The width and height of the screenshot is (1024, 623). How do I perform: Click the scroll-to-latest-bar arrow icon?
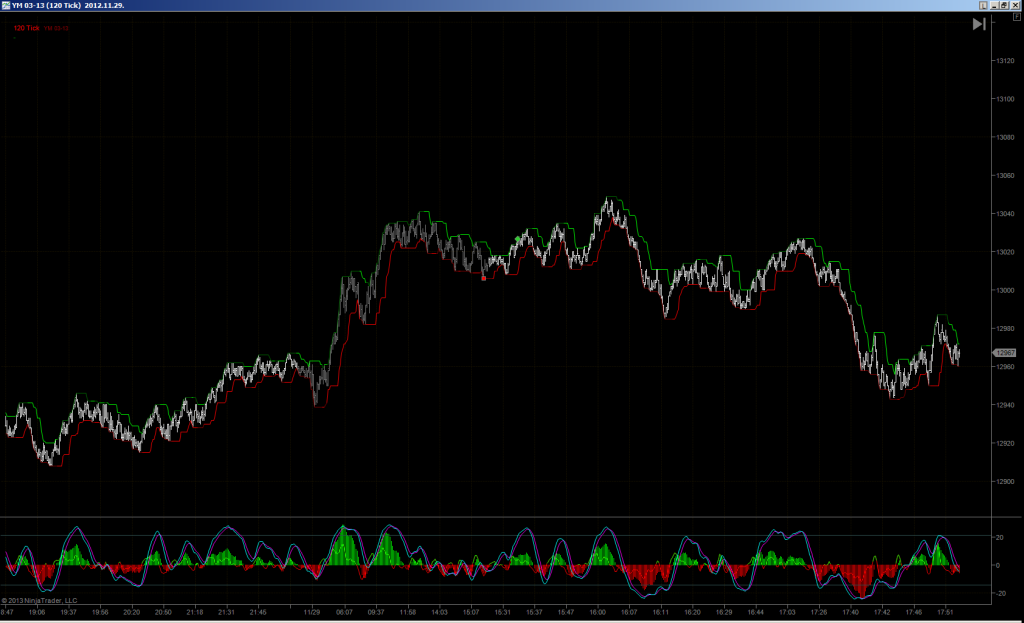coord(979,24)
